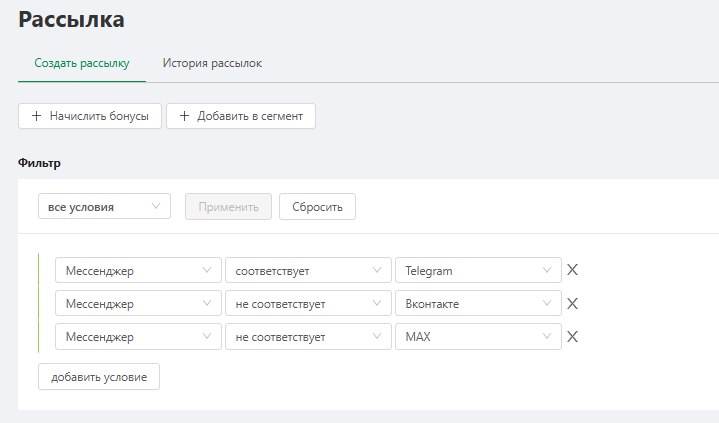Click plus icon on Добавить в сегмент
Screen dimensions: 719x423
[x=184, y=116]
